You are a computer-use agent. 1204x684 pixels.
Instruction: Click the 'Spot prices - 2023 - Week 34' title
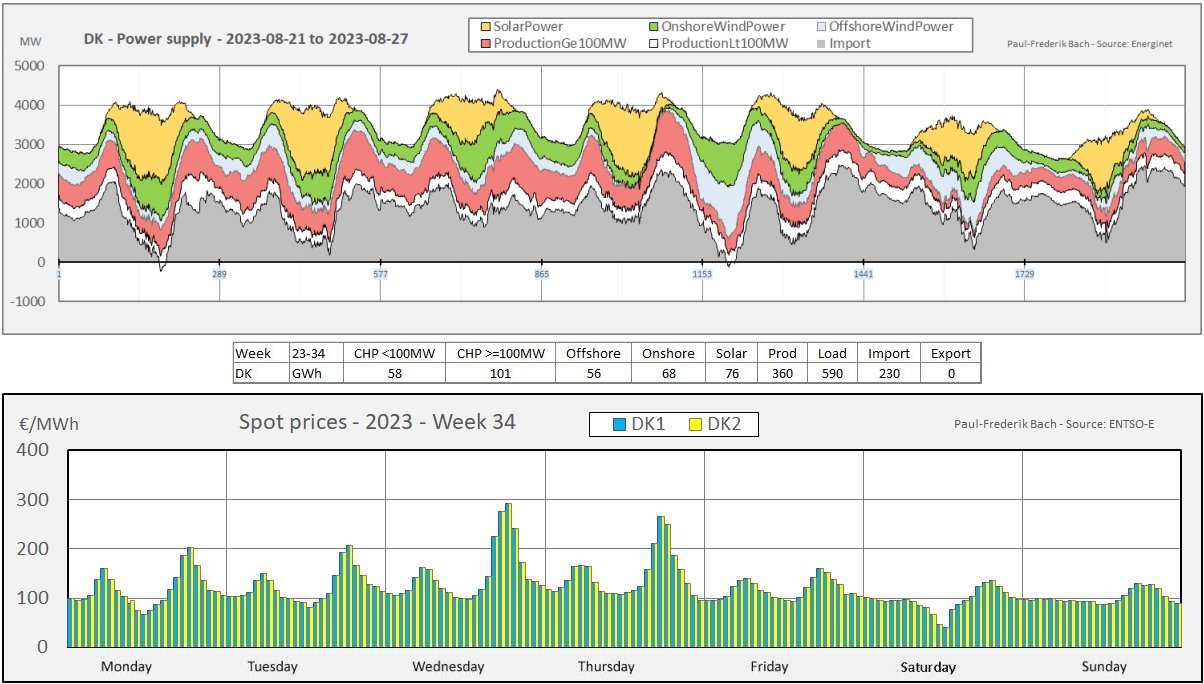point(377,422)
